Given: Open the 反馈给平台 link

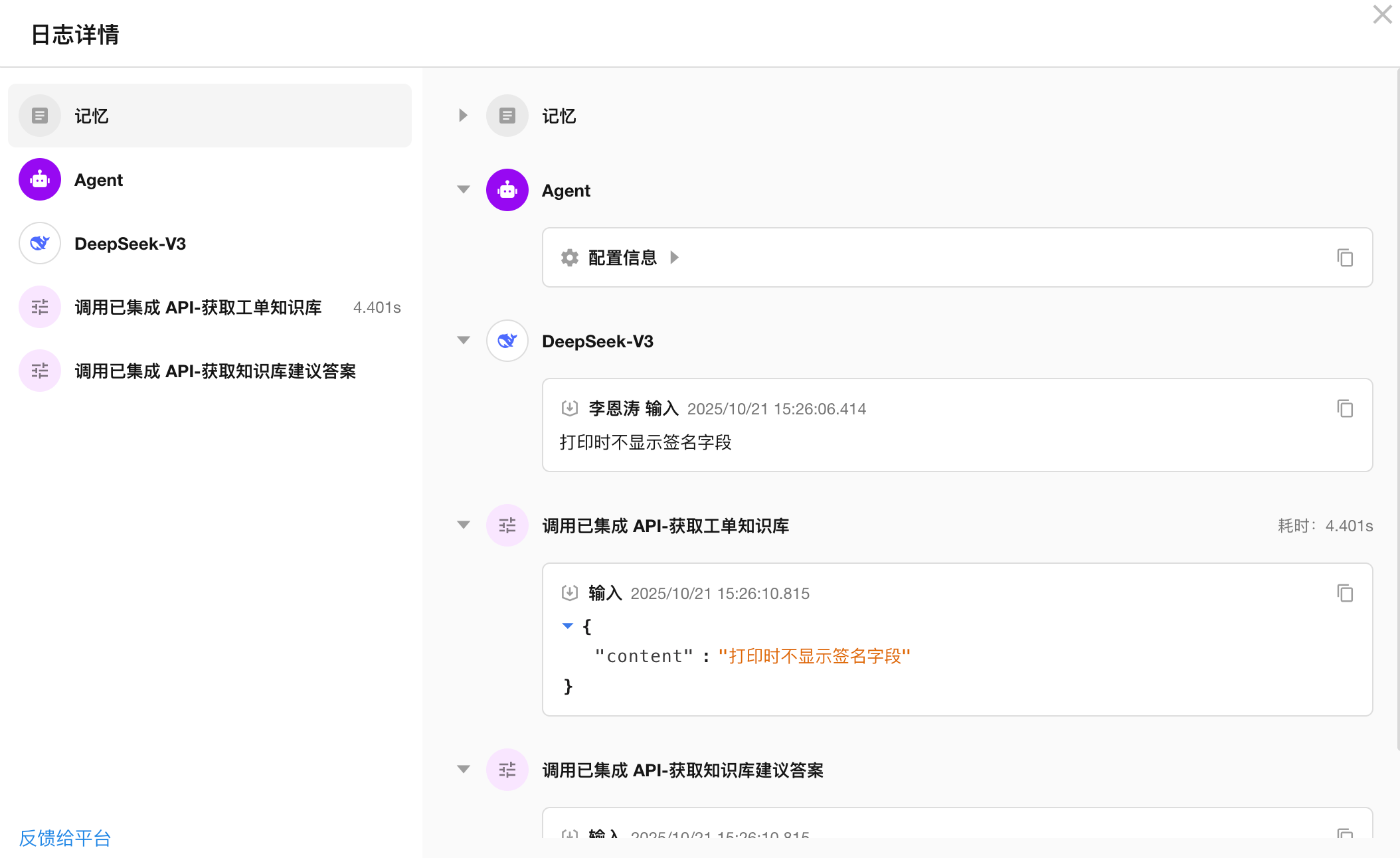Looking at the screenshot, I should [x=65, y=838].
